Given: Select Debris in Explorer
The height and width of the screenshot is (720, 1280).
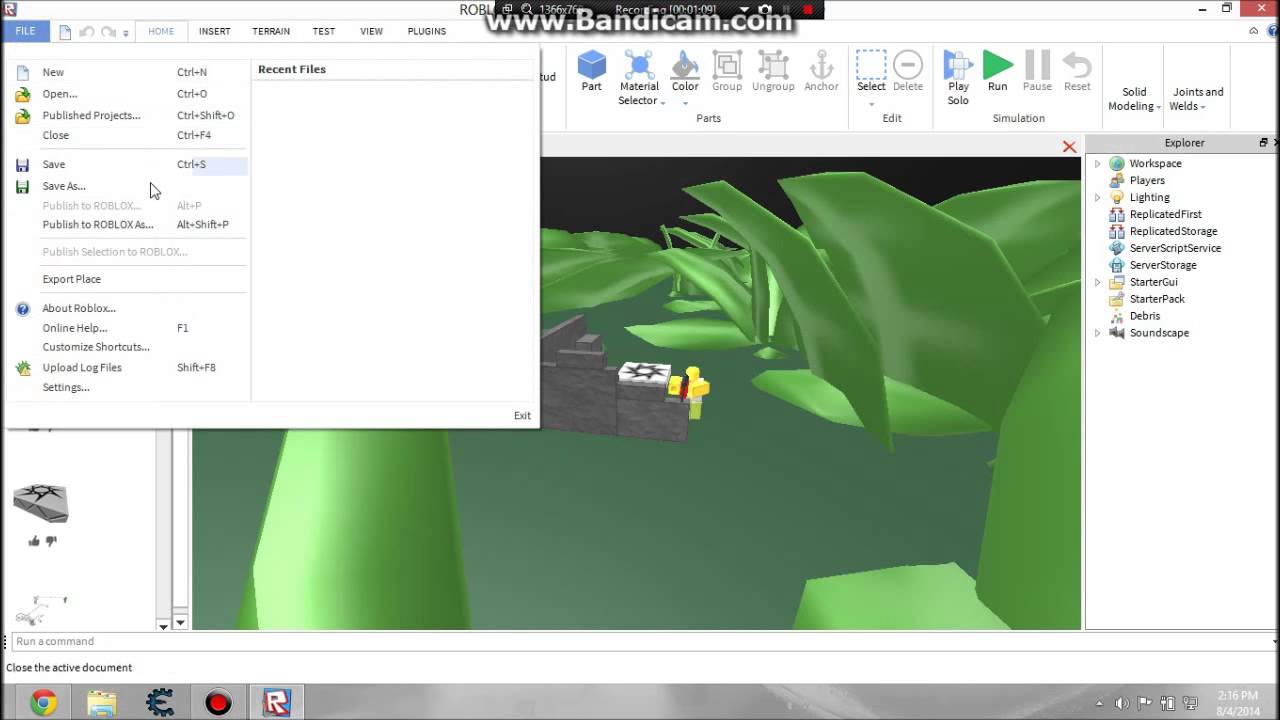Looking at the screenshot, I should tap(1144, 316).
